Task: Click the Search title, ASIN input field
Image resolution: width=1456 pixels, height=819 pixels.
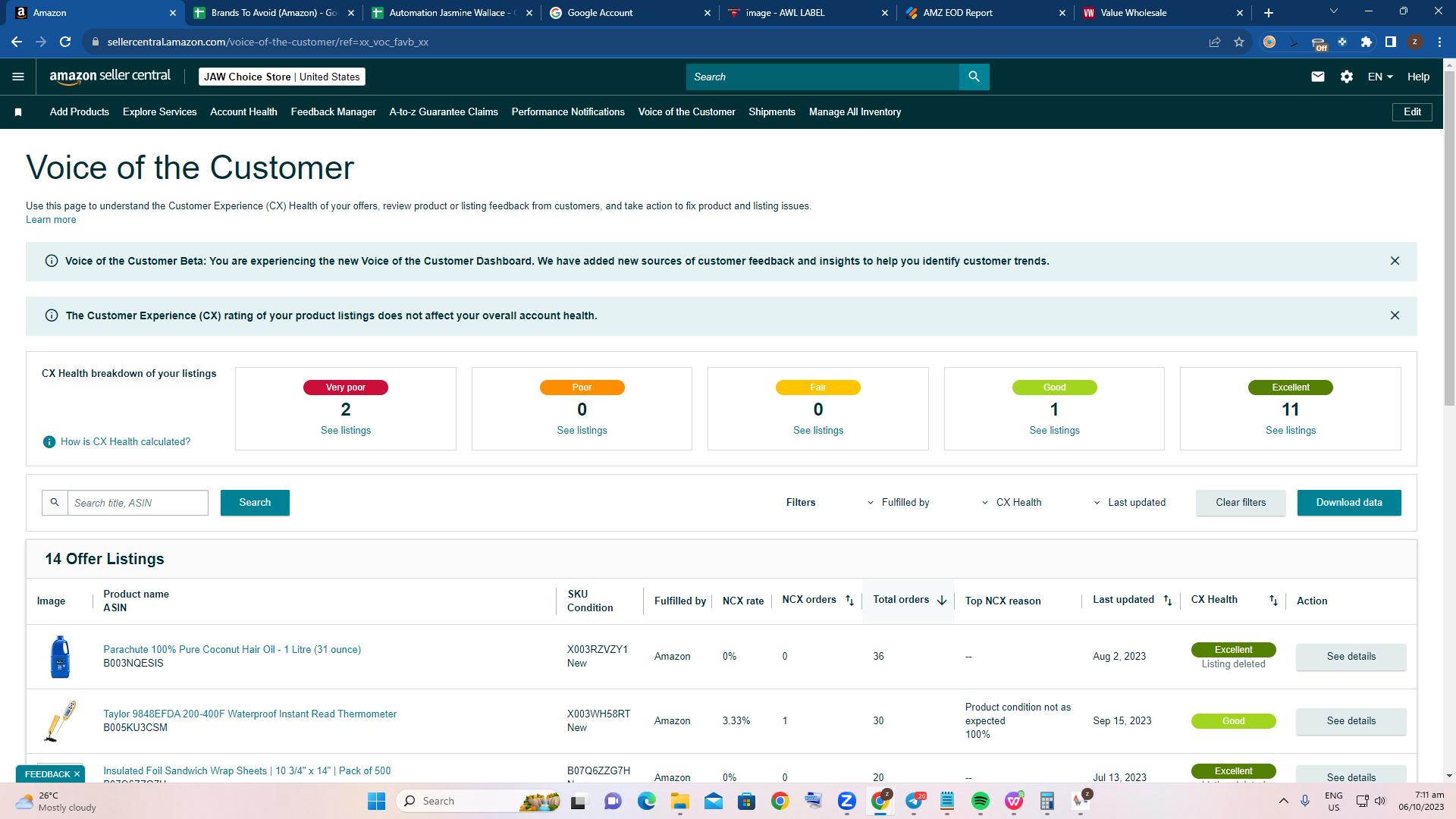Action: 138,503
